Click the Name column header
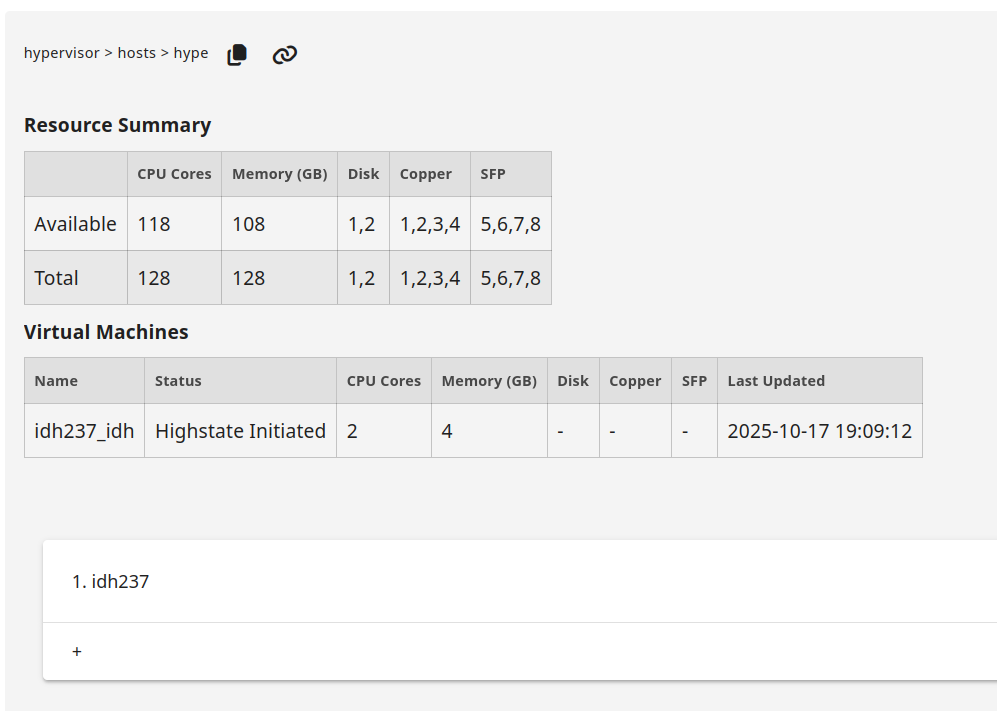Viewport: 997px width, 711px height. pyautogui.click(x=56, y=381)
